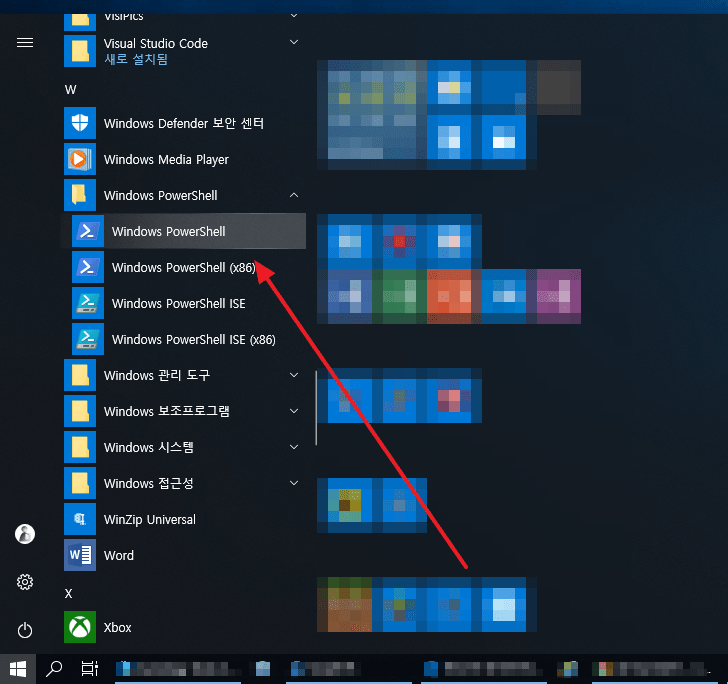Image resolution: width=728 pixels, height=684 pixels.
Task: Expand the Visual Studio Code folder chevron
Action: tap(294, 42)
